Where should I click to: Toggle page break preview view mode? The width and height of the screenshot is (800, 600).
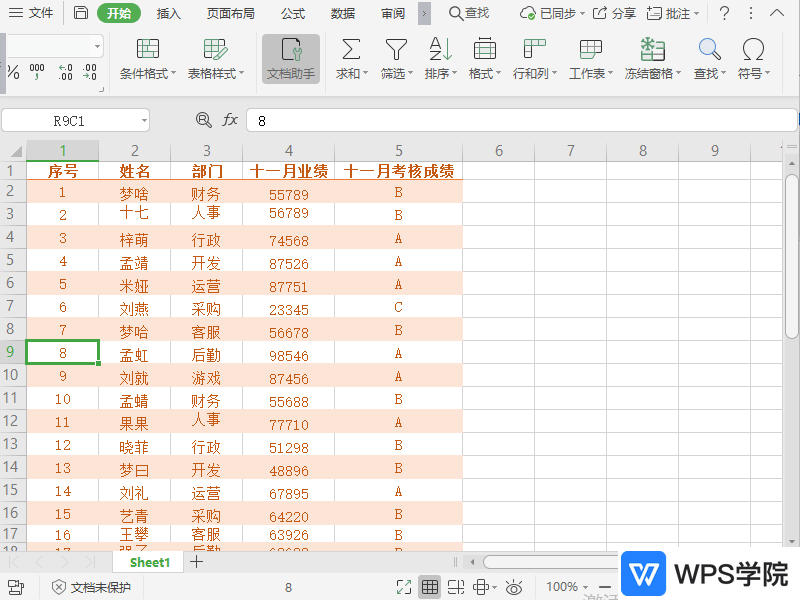[x=455, y=587]
